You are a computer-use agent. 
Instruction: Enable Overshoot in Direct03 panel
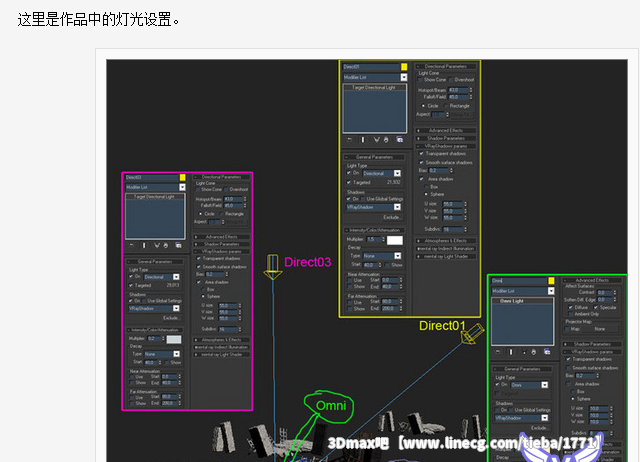[226, 189]
